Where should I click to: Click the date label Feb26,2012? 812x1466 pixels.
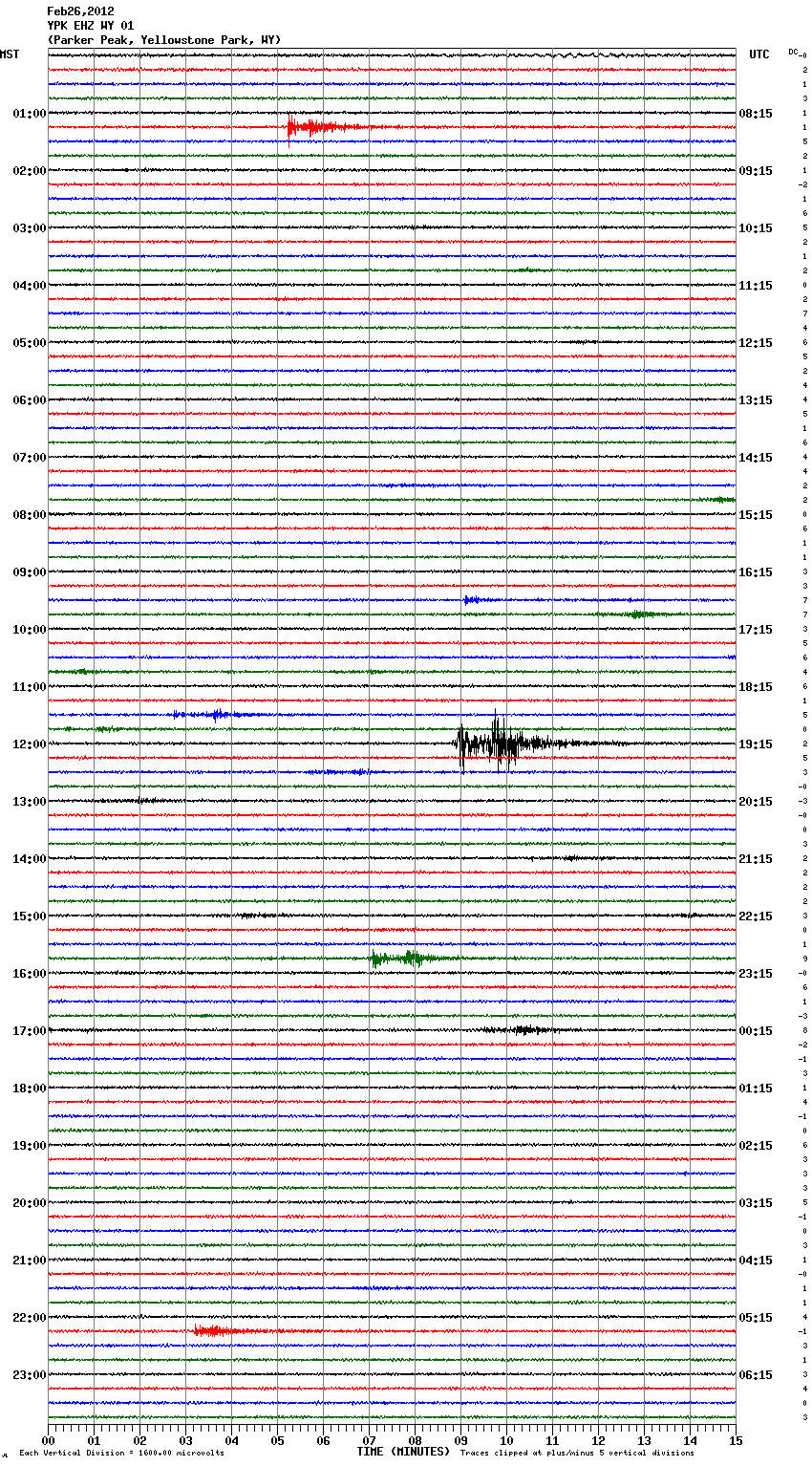(x=80, y=11)
